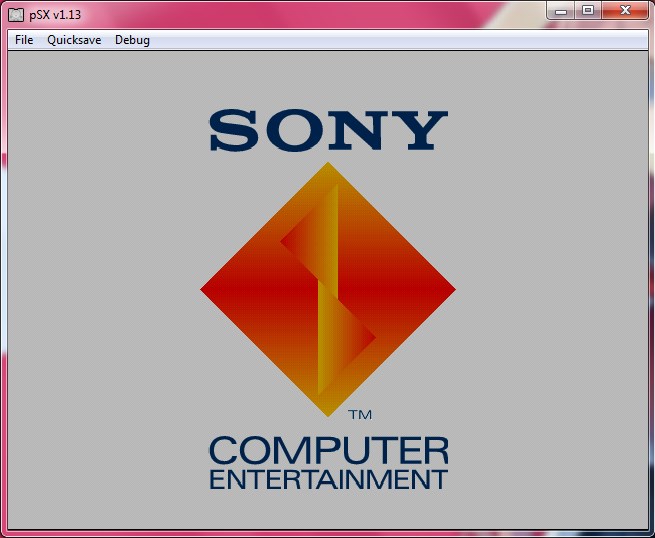Minimize the pSX v1.13 window
The image size is (655, 538).
pos(561,10)
